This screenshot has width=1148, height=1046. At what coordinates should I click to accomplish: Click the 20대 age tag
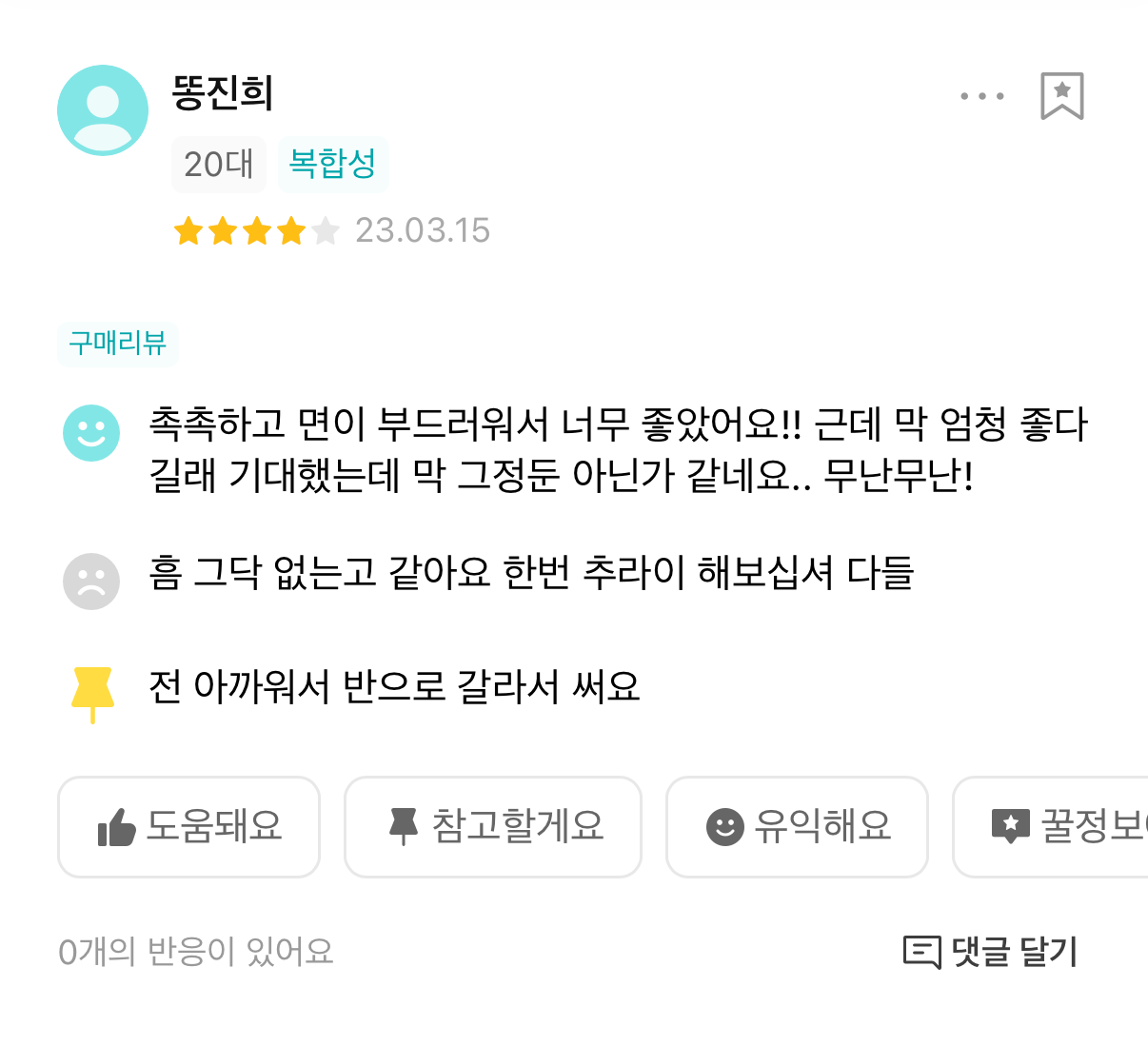(219, 165)
